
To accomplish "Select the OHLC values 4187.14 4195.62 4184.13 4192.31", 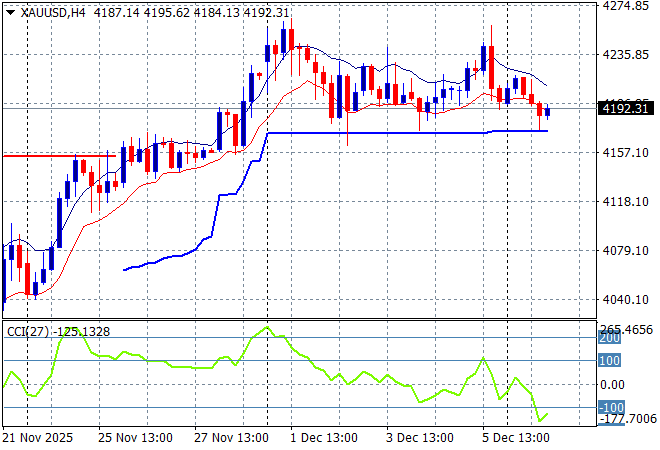I will click(191, 13).
